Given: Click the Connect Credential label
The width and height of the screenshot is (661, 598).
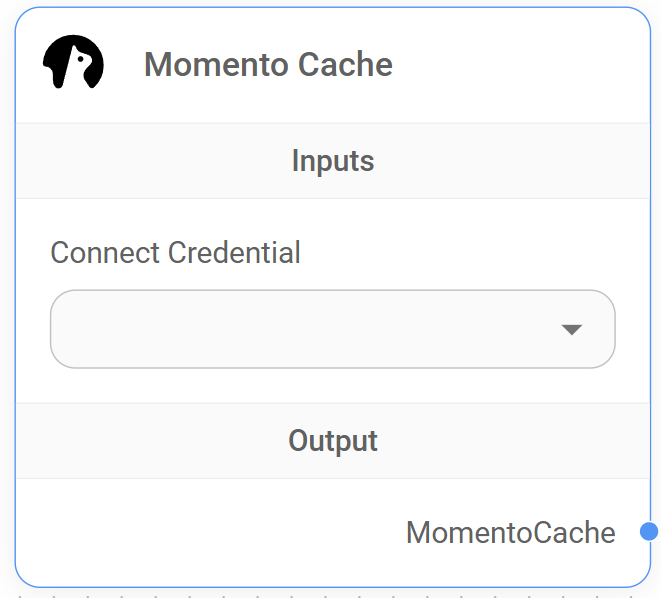Looking at the screenshot, I should [x=175, y=252].
